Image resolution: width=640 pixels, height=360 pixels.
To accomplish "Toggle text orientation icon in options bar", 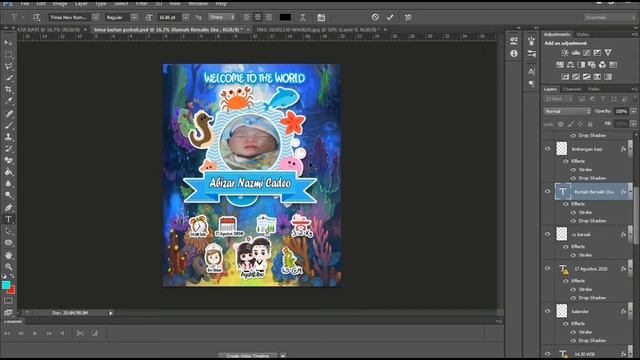I will click(x=36, y=17).
